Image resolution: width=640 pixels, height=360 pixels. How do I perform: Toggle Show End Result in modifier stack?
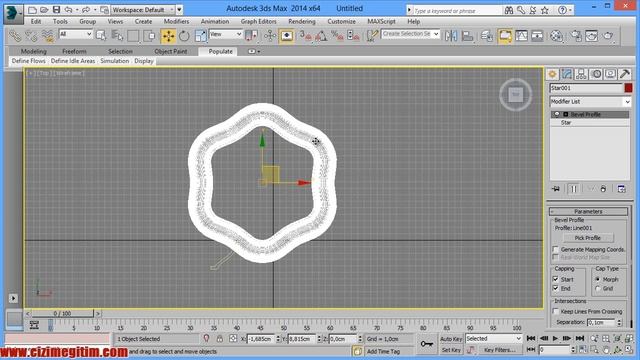(x=573, y=189)
